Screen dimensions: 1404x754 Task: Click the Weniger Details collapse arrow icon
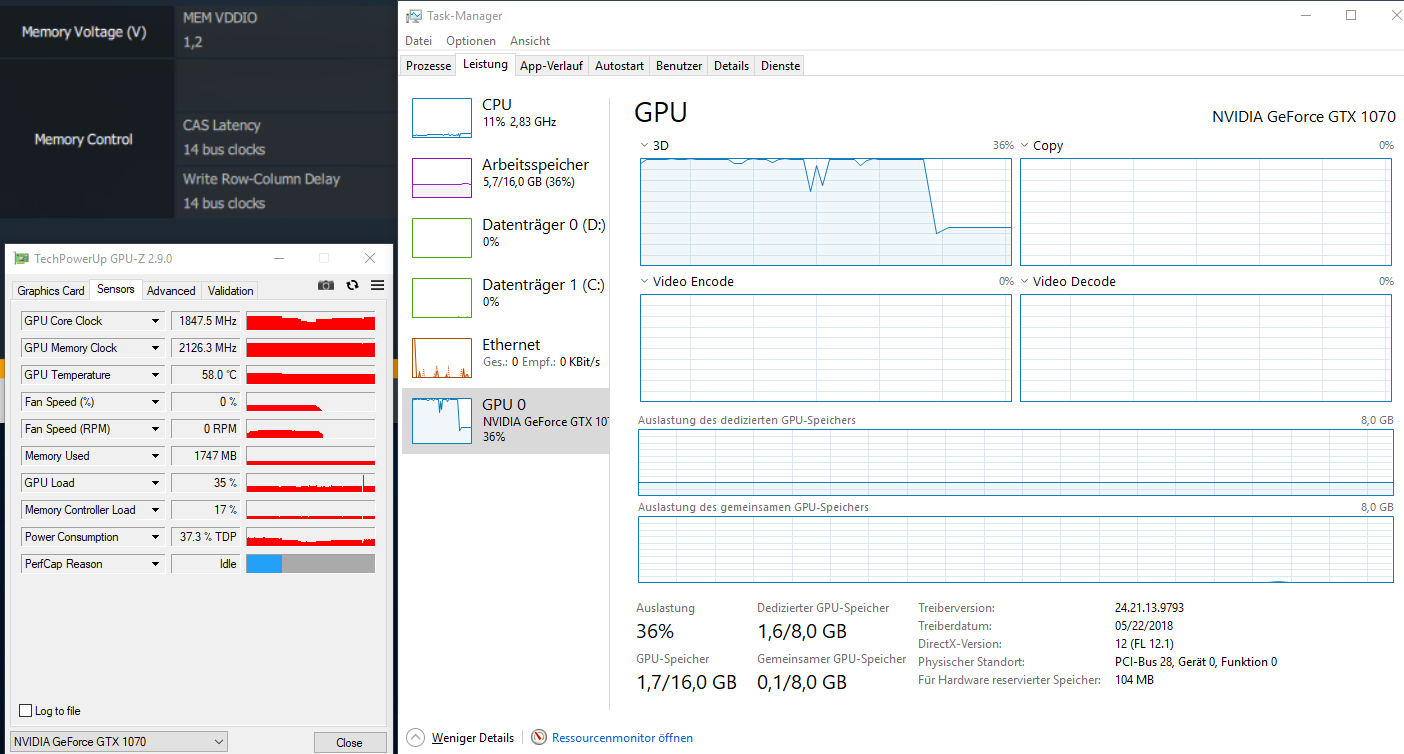416,738
